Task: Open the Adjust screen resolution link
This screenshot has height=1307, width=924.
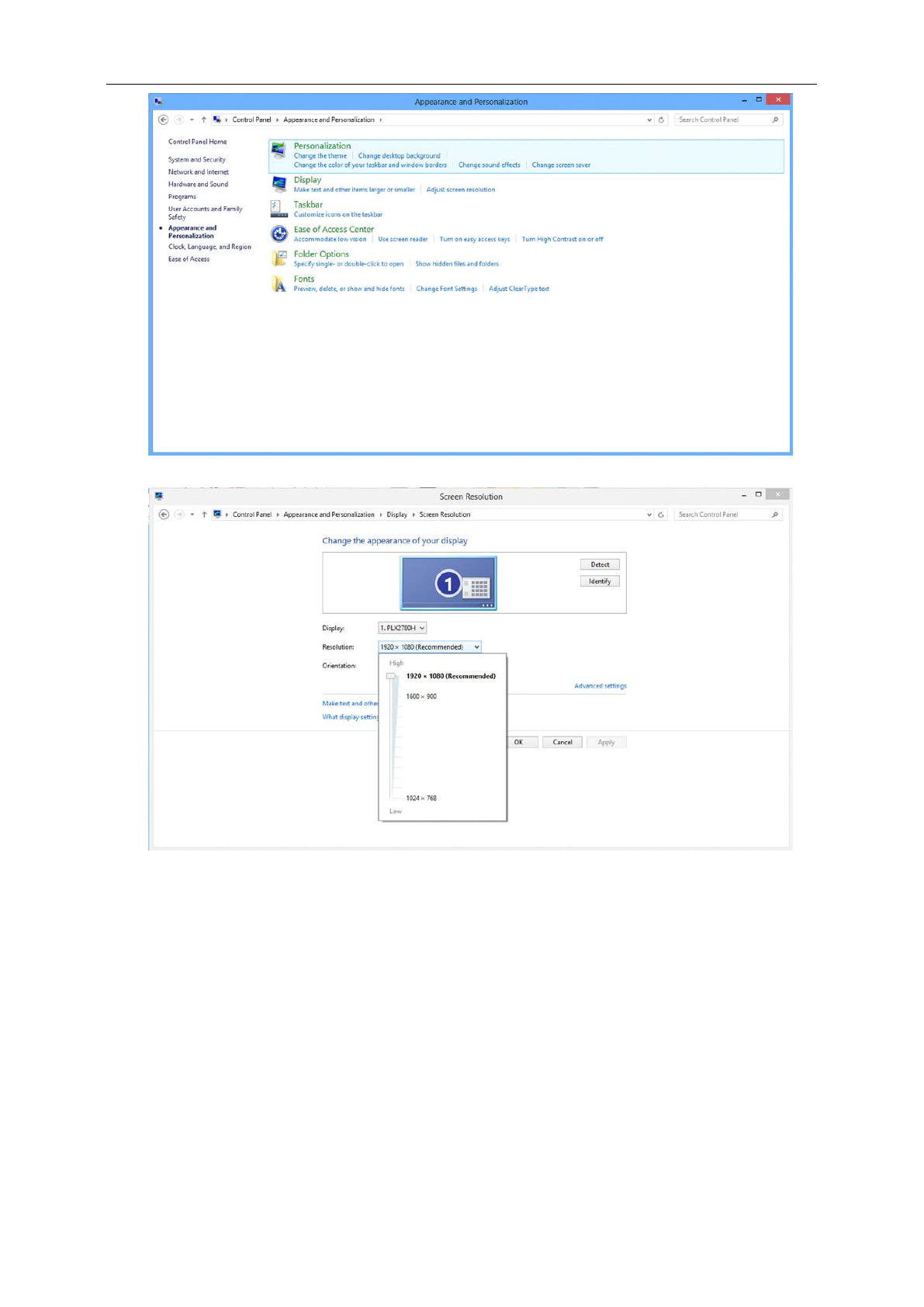Action: pyautogui.click(x=460, y=189)
